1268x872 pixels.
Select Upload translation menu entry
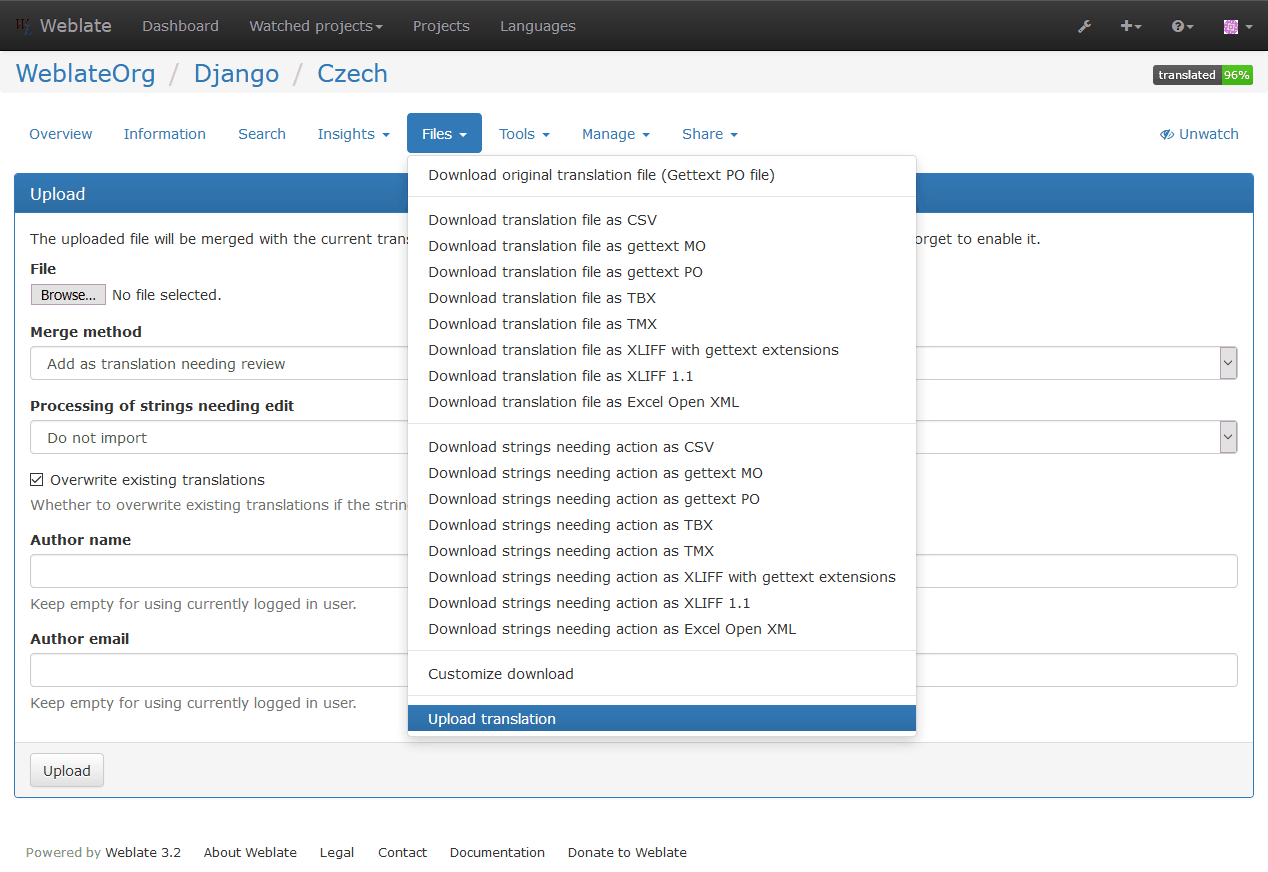point(662,719)
